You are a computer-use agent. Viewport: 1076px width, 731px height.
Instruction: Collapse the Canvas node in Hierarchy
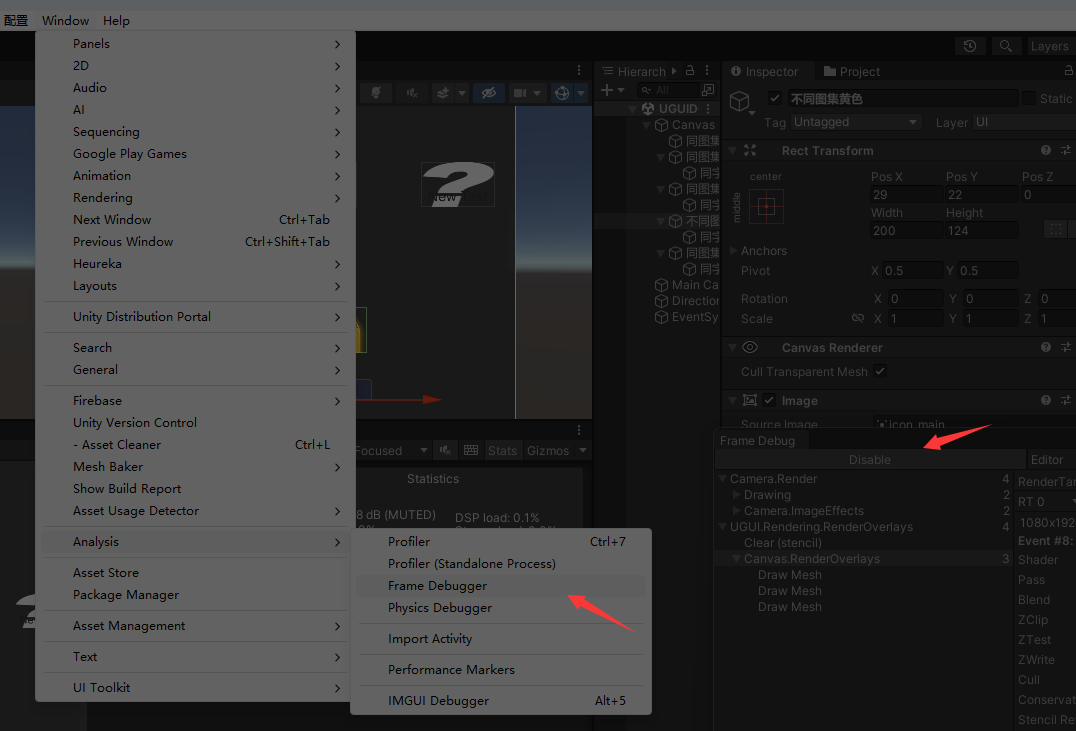coord(646,125)
